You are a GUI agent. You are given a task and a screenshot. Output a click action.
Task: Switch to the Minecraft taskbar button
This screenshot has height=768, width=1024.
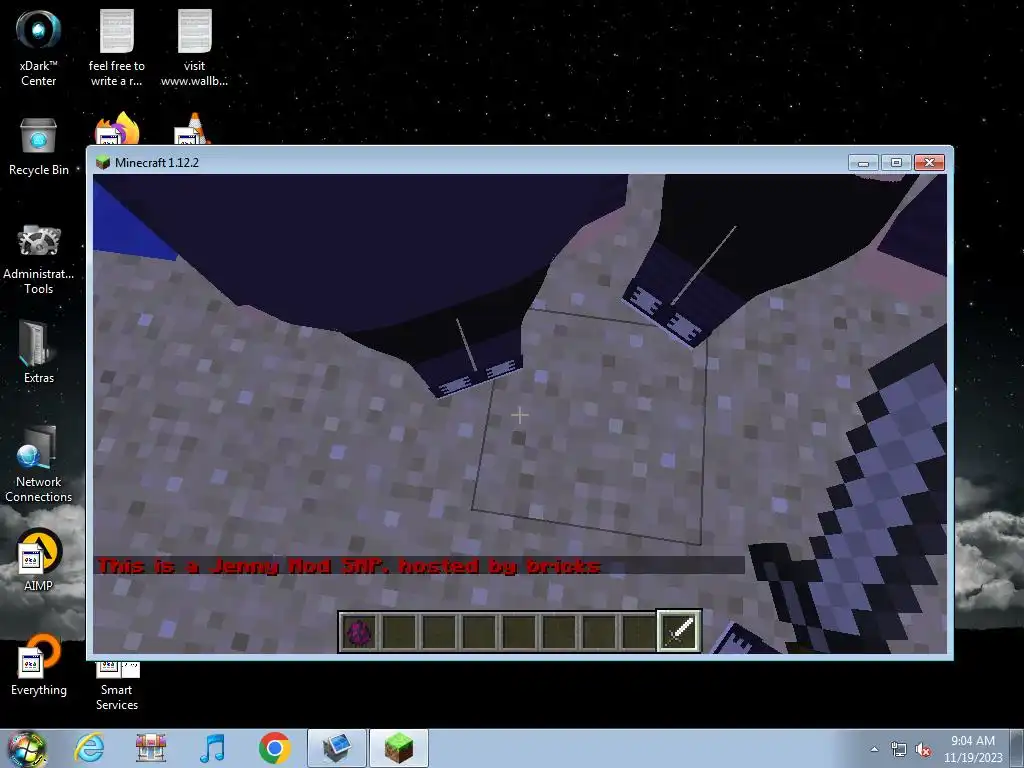click(x=399, y=748)
